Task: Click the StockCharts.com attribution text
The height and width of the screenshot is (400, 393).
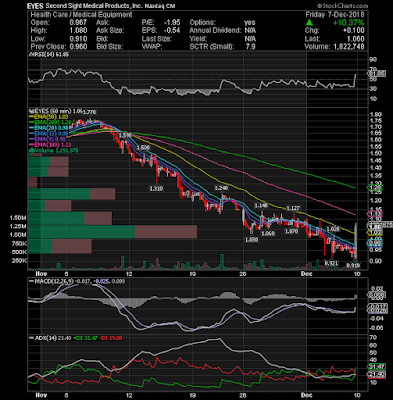Action: click(x=343, y=6)
